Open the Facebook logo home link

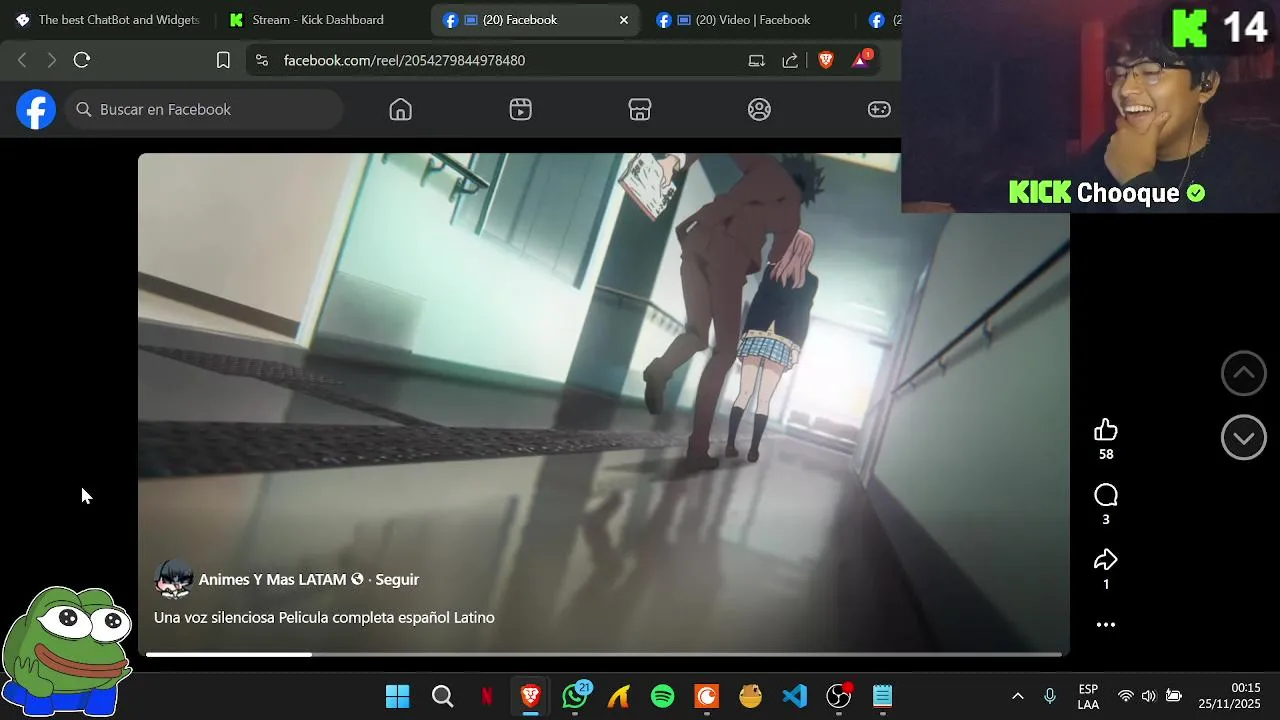(36, 109)
